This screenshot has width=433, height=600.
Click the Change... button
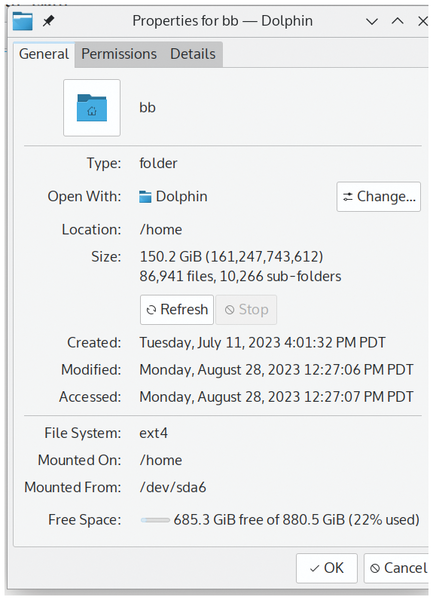pos(379,197)
